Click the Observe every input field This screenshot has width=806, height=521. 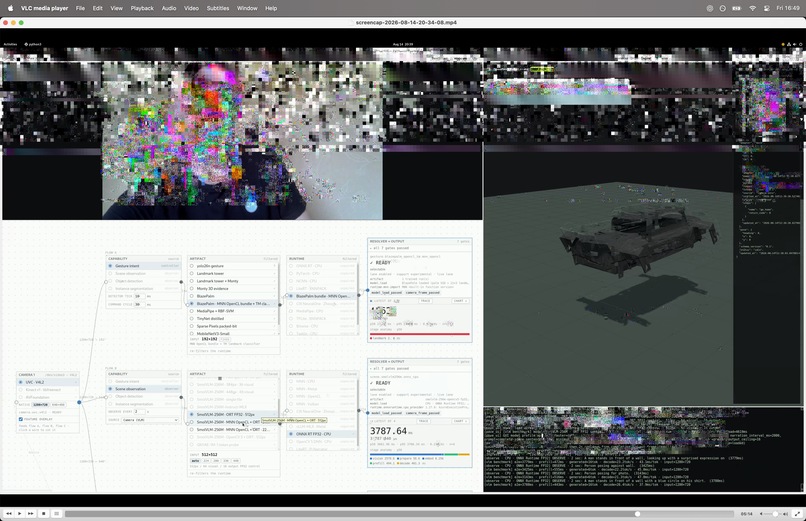point(139,412)
